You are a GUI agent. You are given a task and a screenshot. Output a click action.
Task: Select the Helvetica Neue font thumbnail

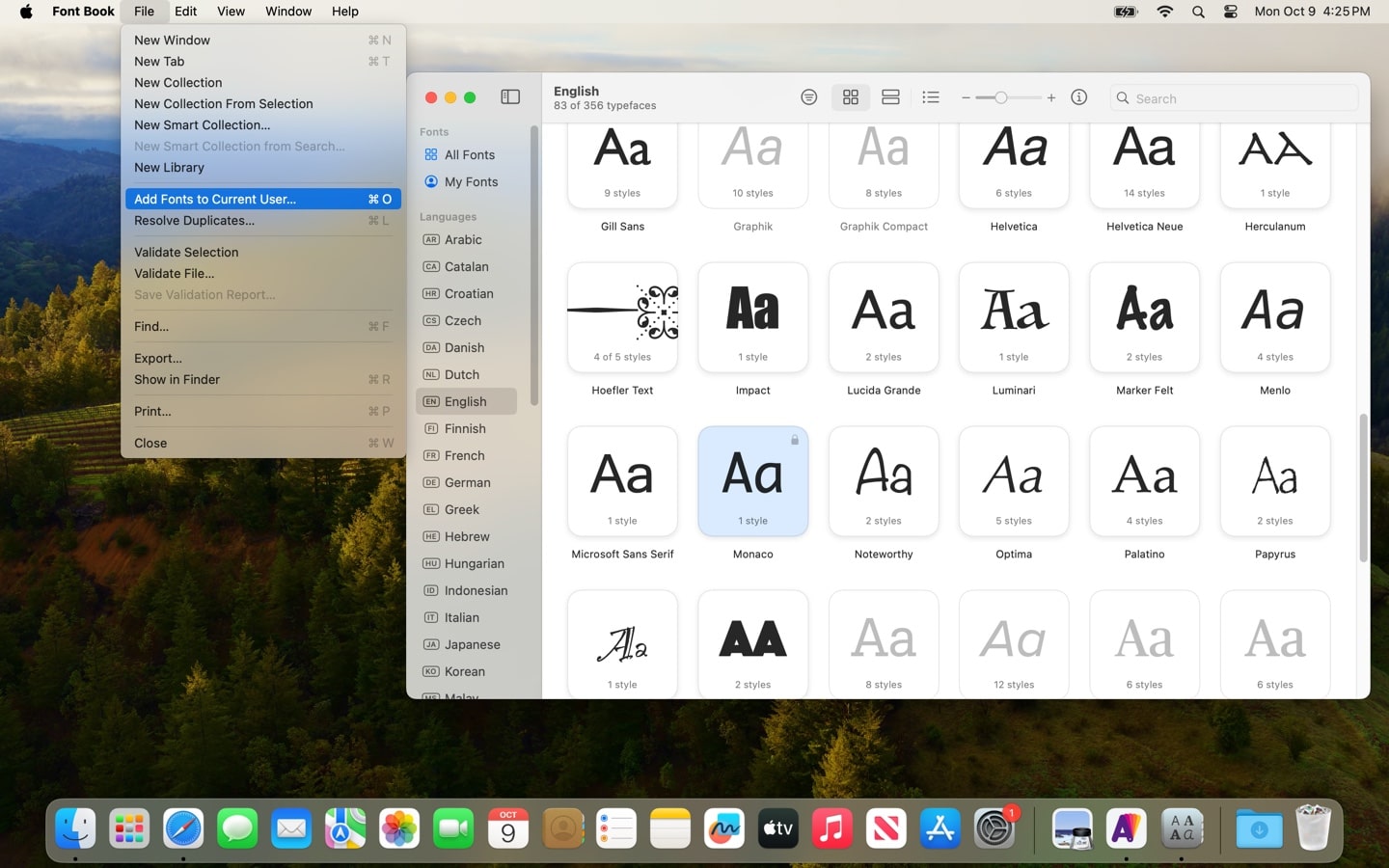click(x=1145, y=164)
